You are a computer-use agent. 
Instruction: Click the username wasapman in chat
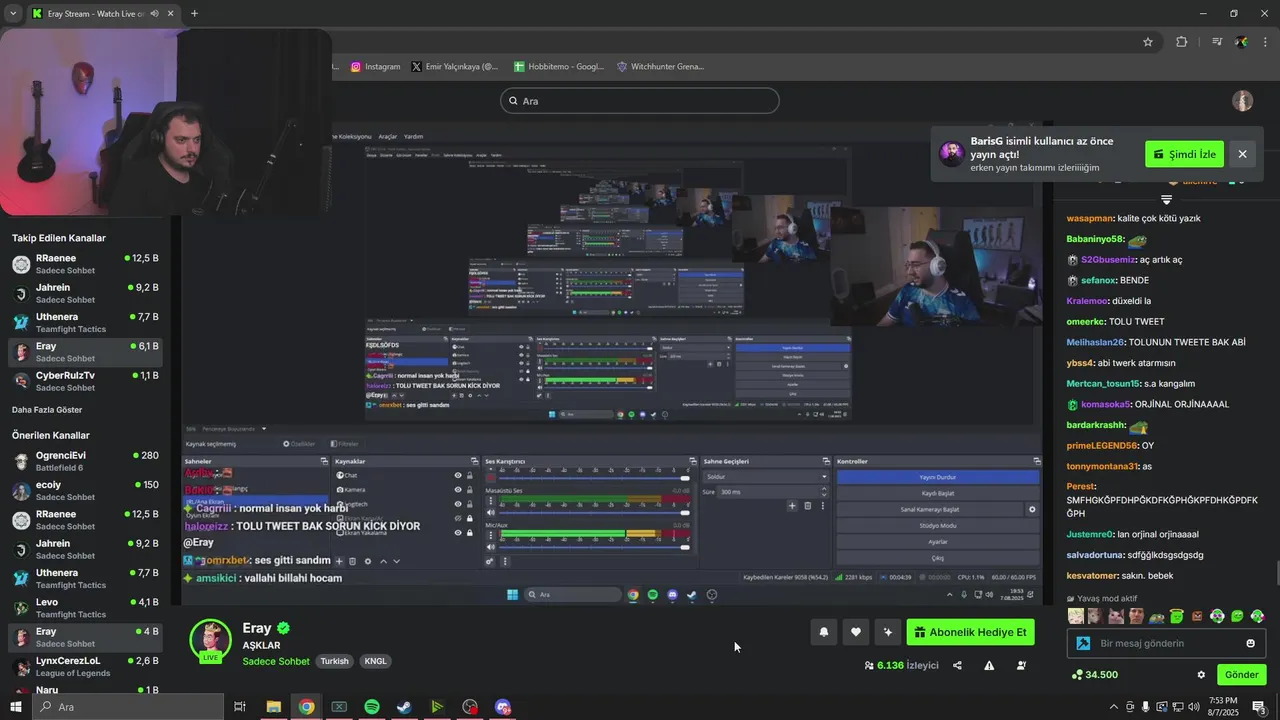pyautogui.click(x=1090, y=218)
